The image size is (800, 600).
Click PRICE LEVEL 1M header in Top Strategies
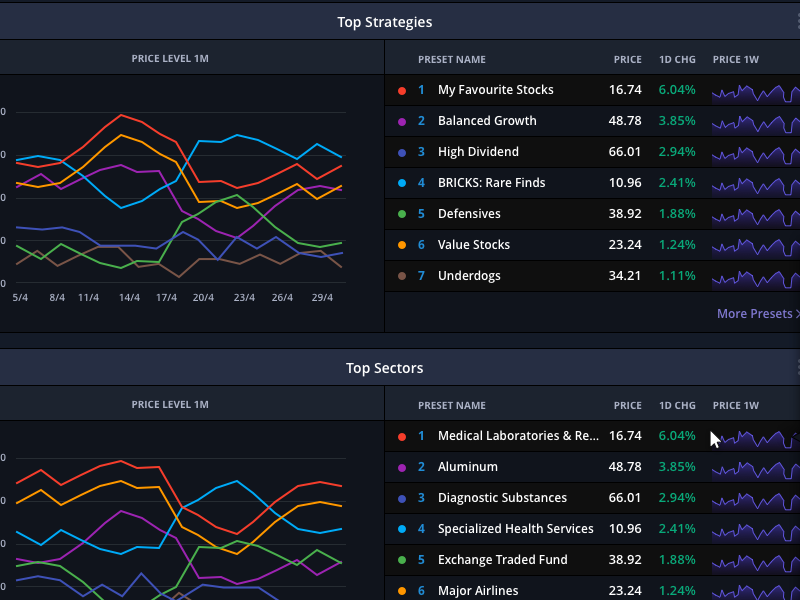pyautogui.click(x=170, y=59)
